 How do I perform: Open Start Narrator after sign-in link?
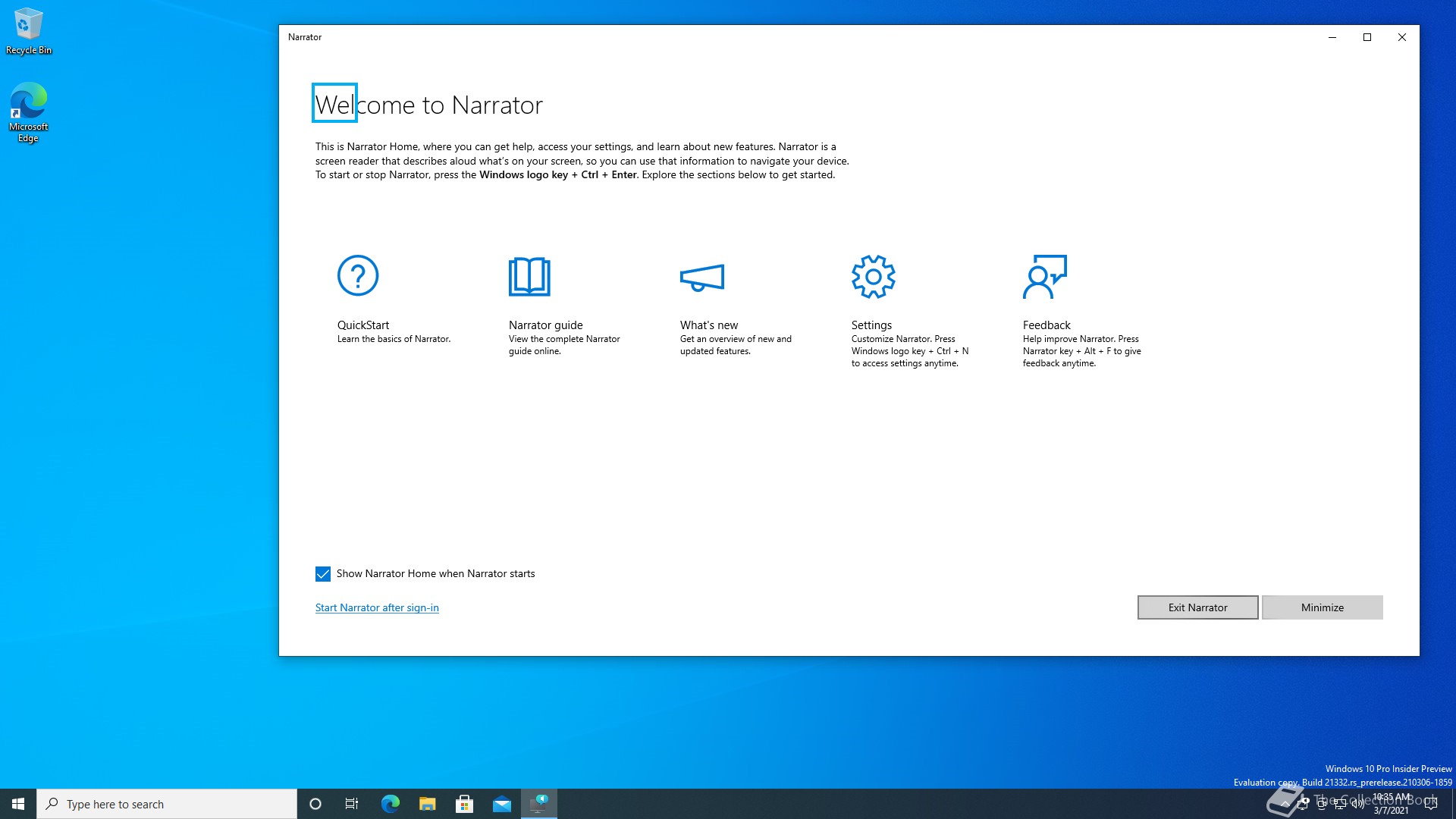click(x=377, y=607)
